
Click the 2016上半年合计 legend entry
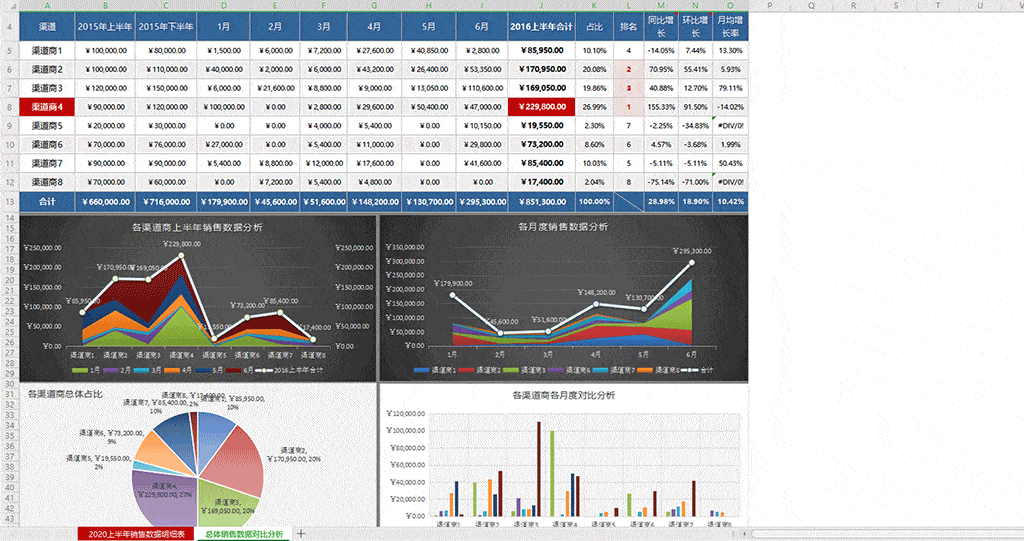click(291, 370)
